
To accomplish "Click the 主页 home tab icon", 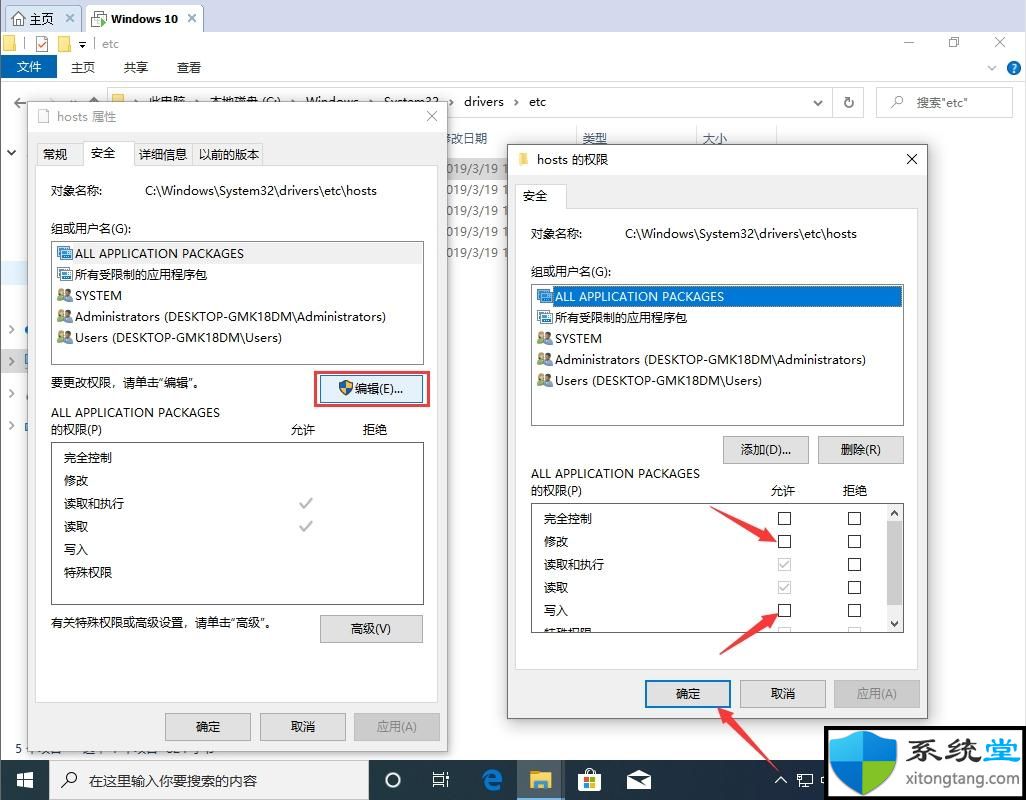I will pos(19,19).
